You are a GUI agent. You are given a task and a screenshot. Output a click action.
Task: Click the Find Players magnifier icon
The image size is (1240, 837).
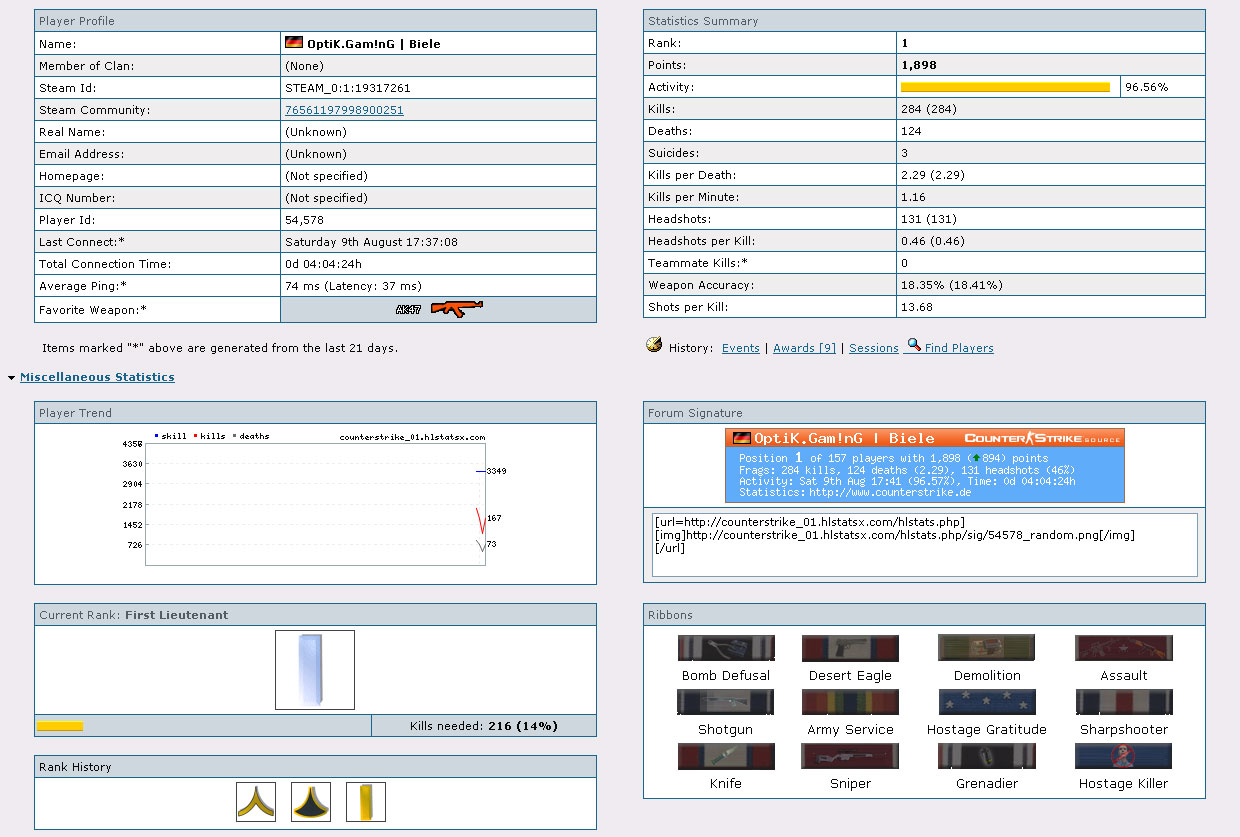click(x=913, y=346)
